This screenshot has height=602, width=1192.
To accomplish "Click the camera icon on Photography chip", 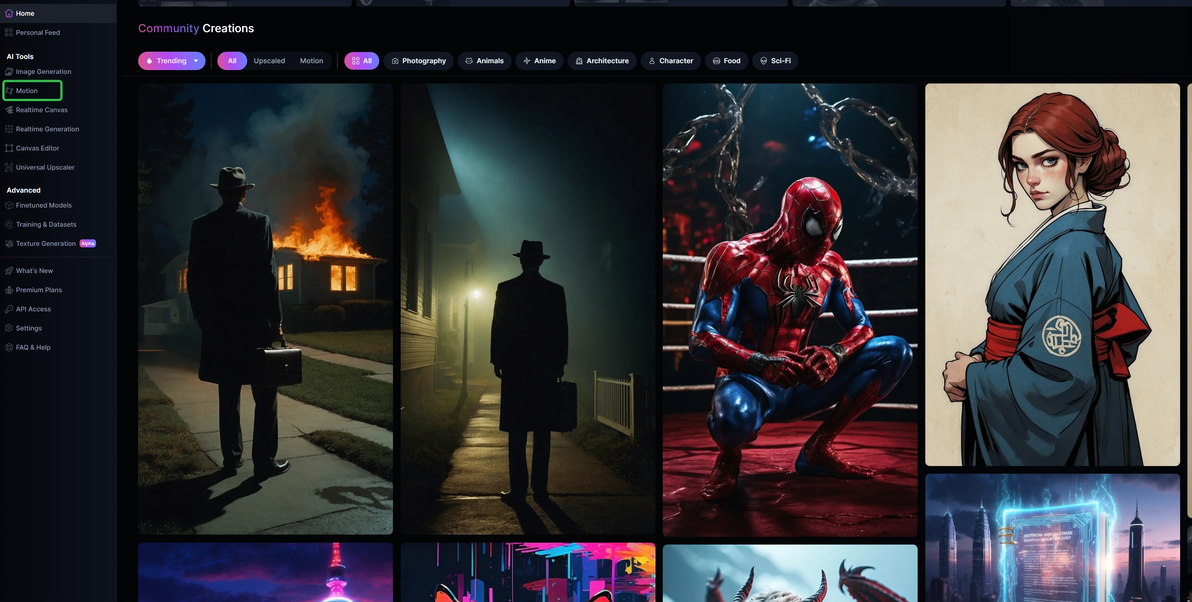I will (x=395, y=61).
